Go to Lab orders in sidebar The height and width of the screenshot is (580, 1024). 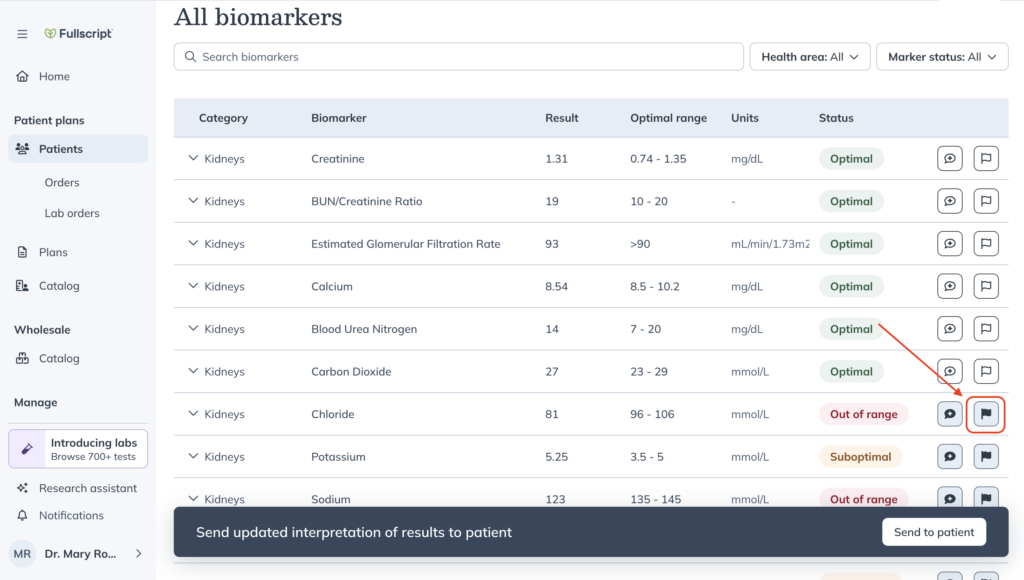click(x=72, y=213)
